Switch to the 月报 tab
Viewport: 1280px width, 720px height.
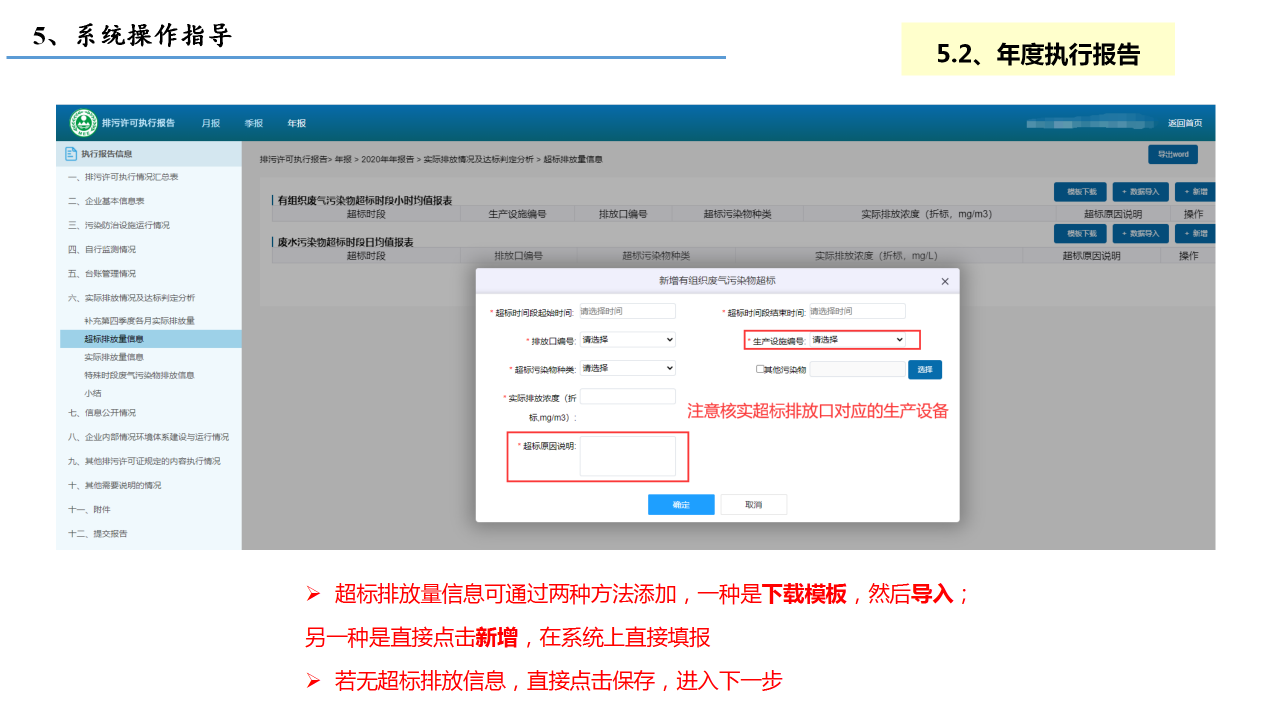coord(210,123)
